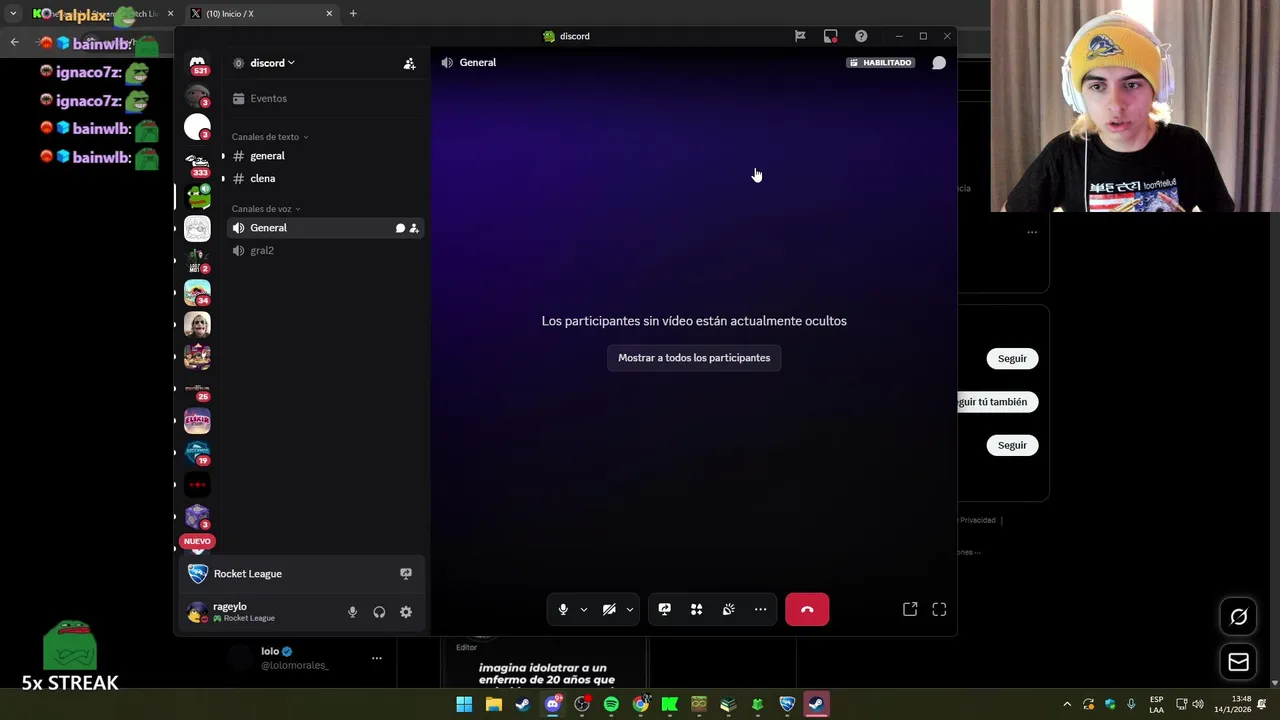
Task: Collapse the Canales de voz category
Action: [x=266, y=209]
